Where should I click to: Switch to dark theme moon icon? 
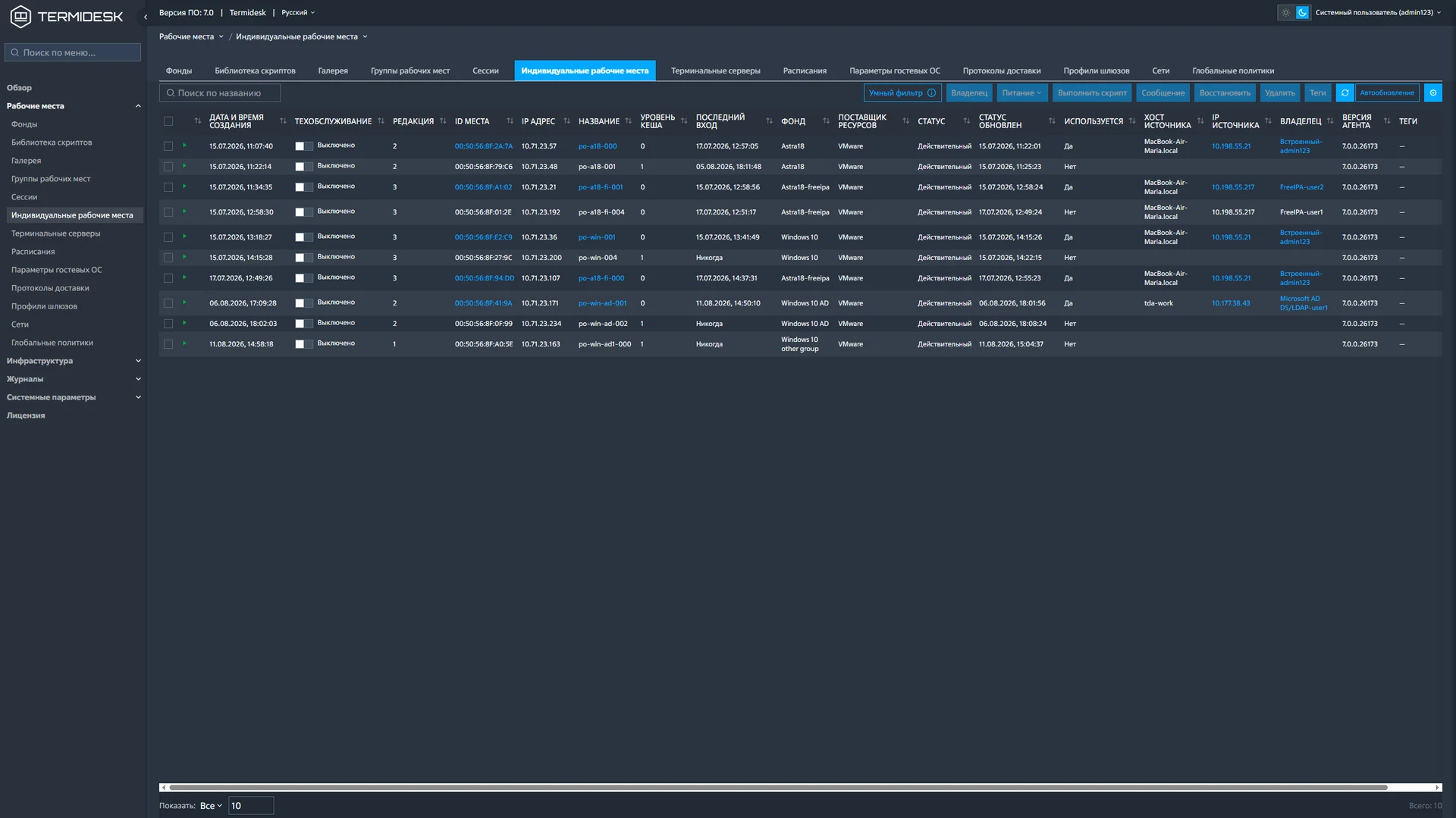(1302, 13)
